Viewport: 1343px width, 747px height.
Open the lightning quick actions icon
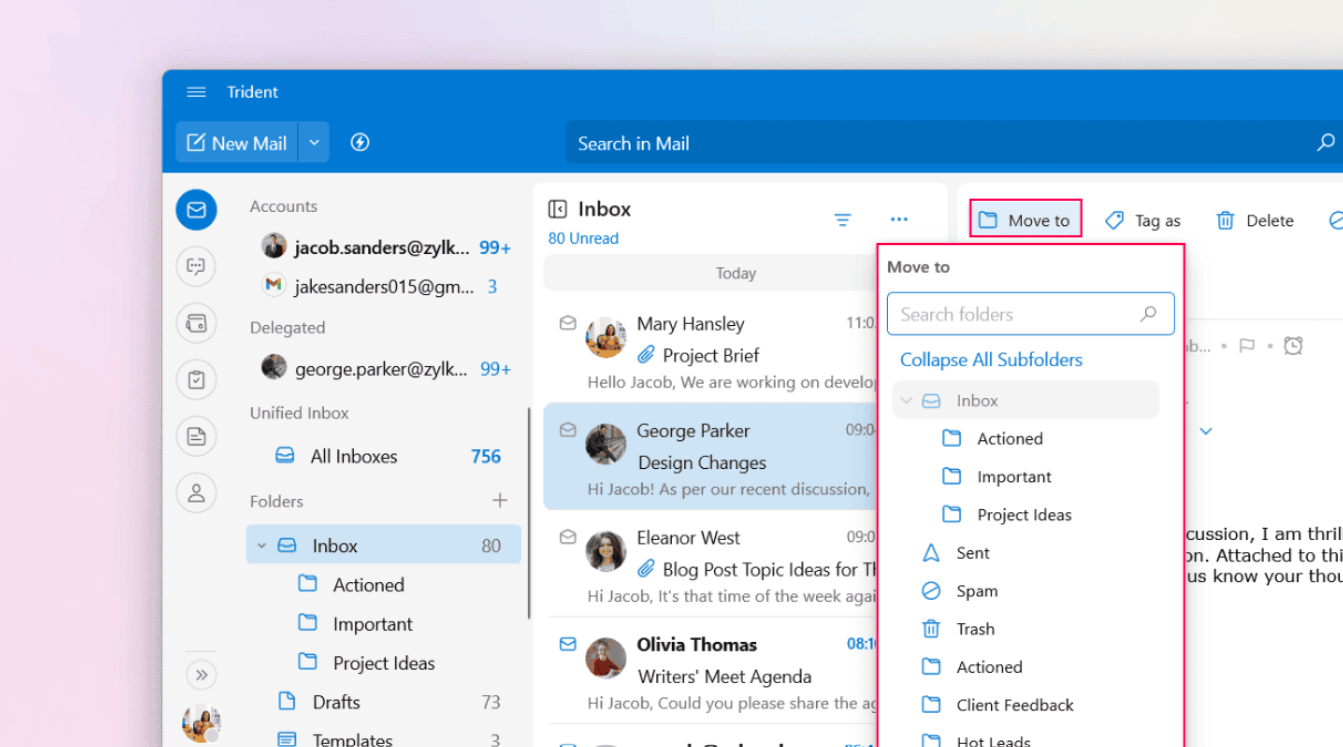360,143
